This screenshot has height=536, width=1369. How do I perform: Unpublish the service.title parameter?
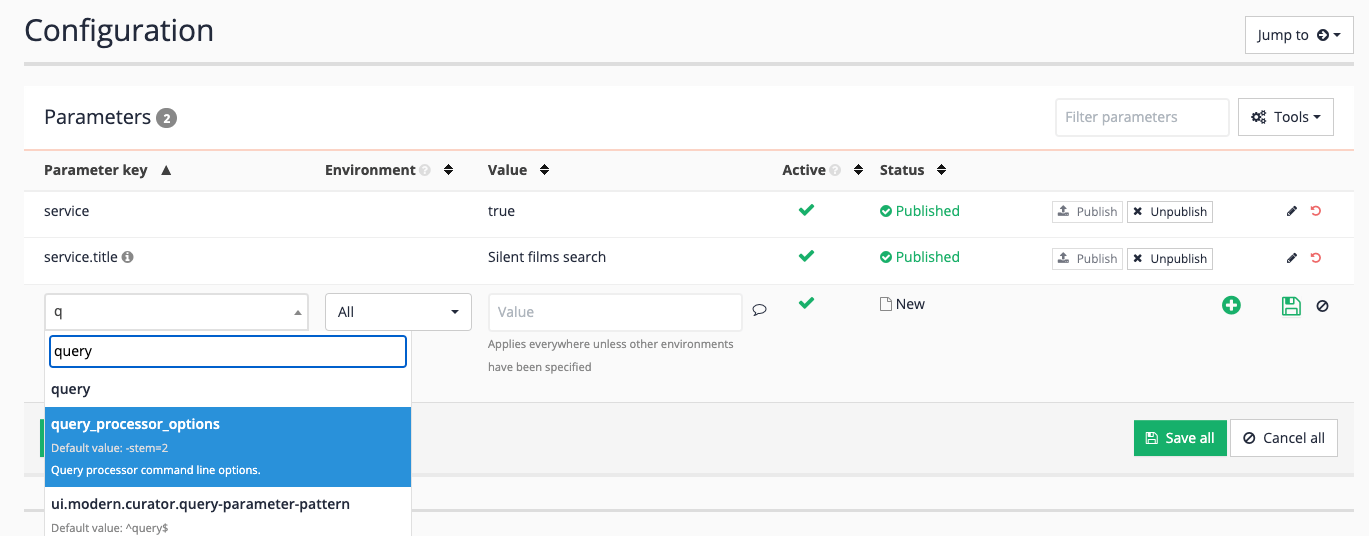[1169, 258]
